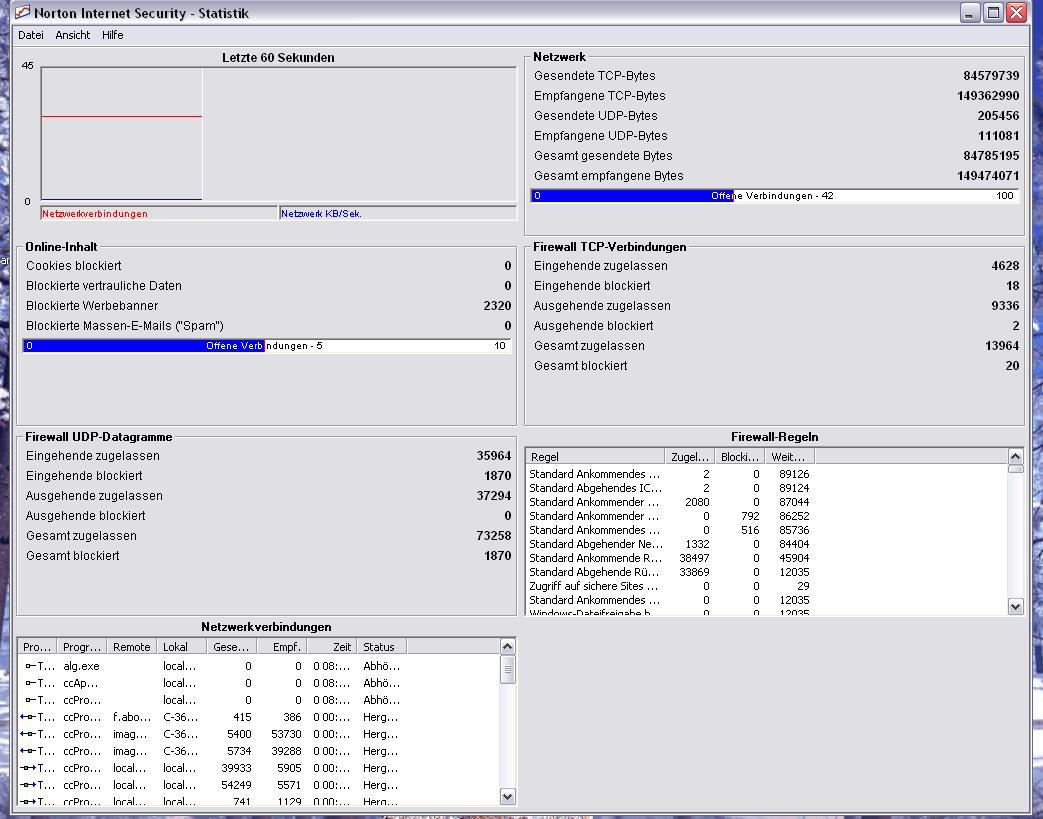Image resolution: width=1043 pixels, height=819 pixels.
Task: Click the Netzwerkverbindungen list scroll down arrow
Action: coord(507,796)
